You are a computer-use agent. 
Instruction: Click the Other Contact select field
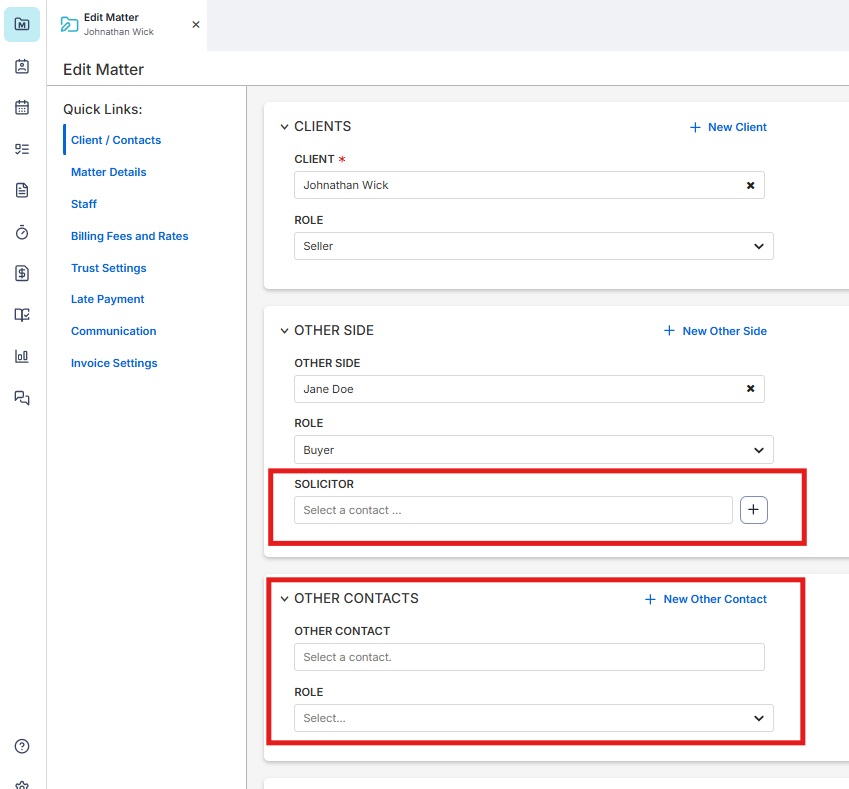click(x=529, y=657)
